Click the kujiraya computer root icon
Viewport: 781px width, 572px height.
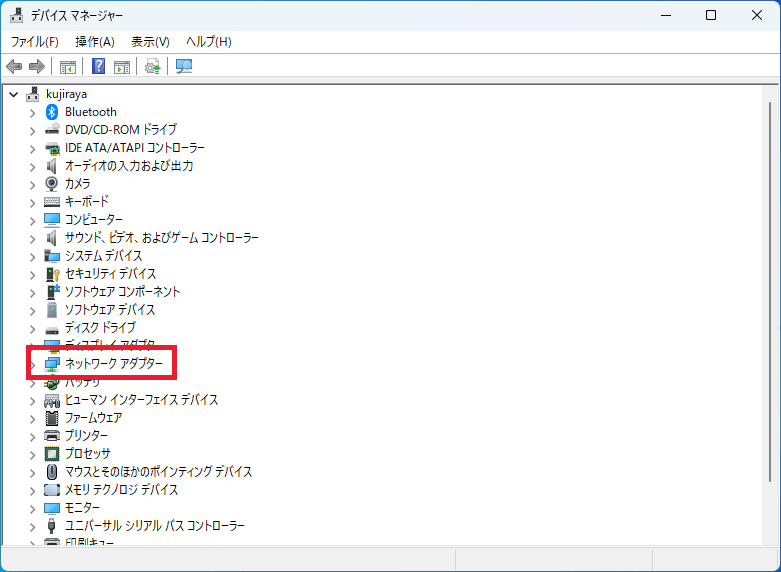(x=33, y=94)
